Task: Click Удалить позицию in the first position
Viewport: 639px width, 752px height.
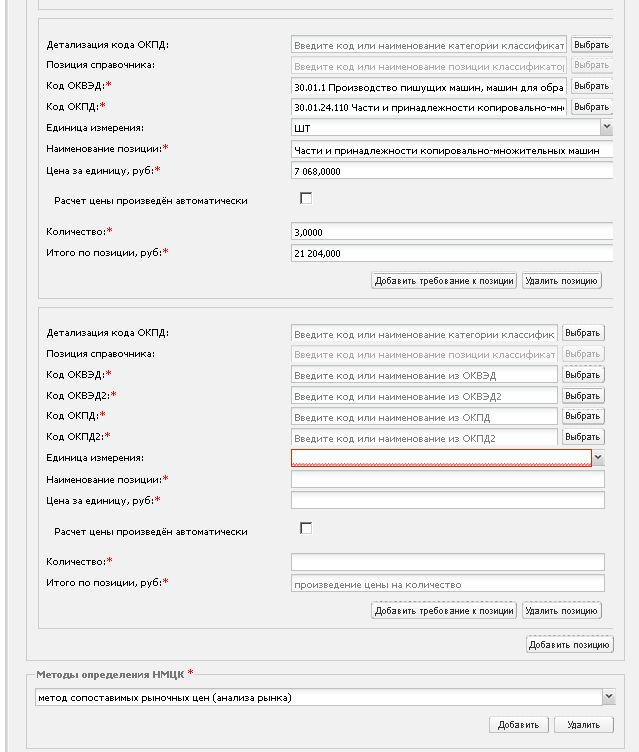Action: (x=561, y=281)
